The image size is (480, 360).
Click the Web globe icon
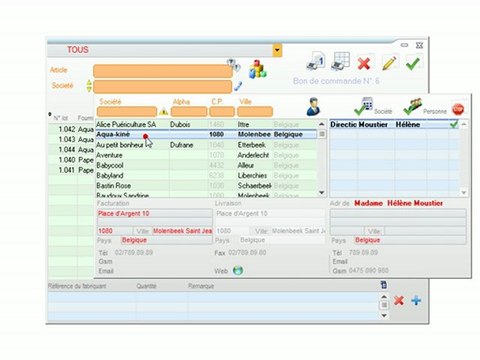(x=238, y=270)
